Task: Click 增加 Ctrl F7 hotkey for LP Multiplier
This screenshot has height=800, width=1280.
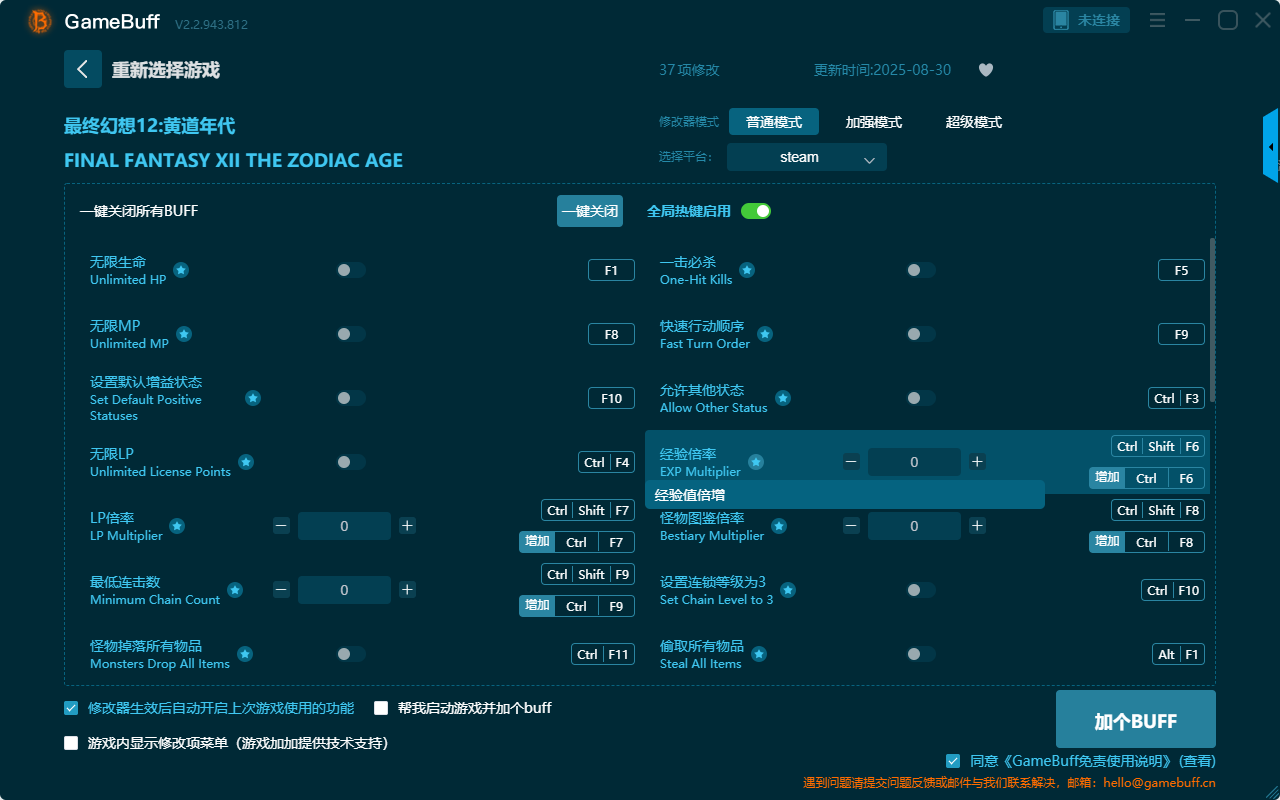Action: tap(577, 542)
